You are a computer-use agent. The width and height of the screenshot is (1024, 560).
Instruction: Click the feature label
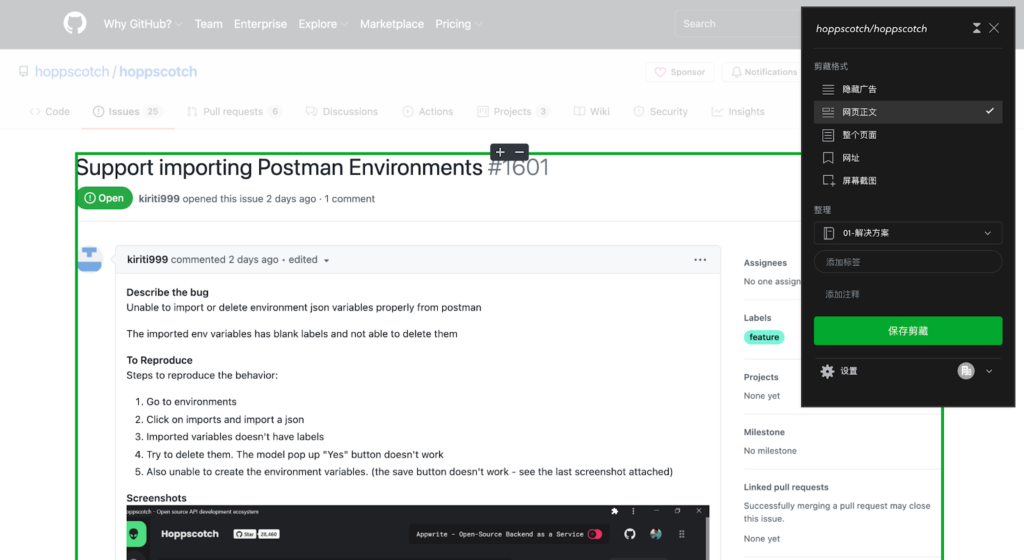[764, 337]
